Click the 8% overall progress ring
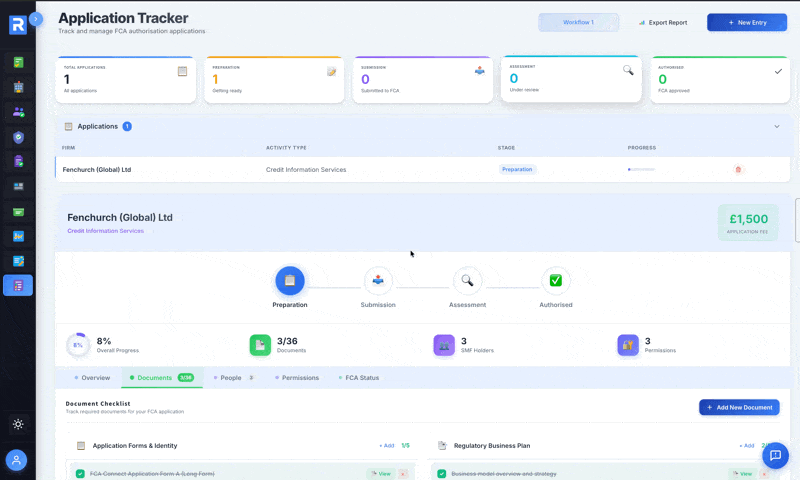The width and height of the screenshot is (800, 480). [x=78, y=345]
